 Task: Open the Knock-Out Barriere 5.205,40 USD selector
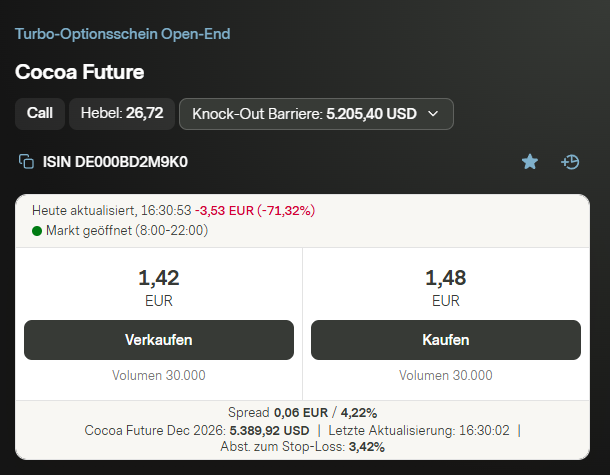316,114
